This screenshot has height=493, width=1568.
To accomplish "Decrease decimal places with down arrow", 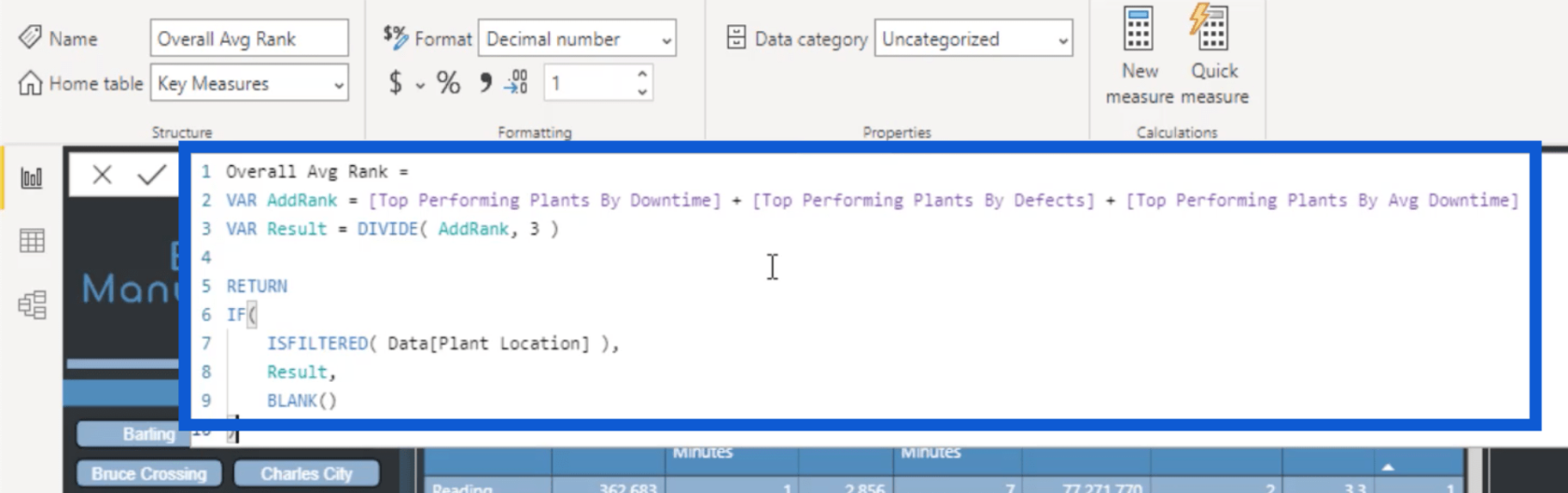I will (642, 92).
